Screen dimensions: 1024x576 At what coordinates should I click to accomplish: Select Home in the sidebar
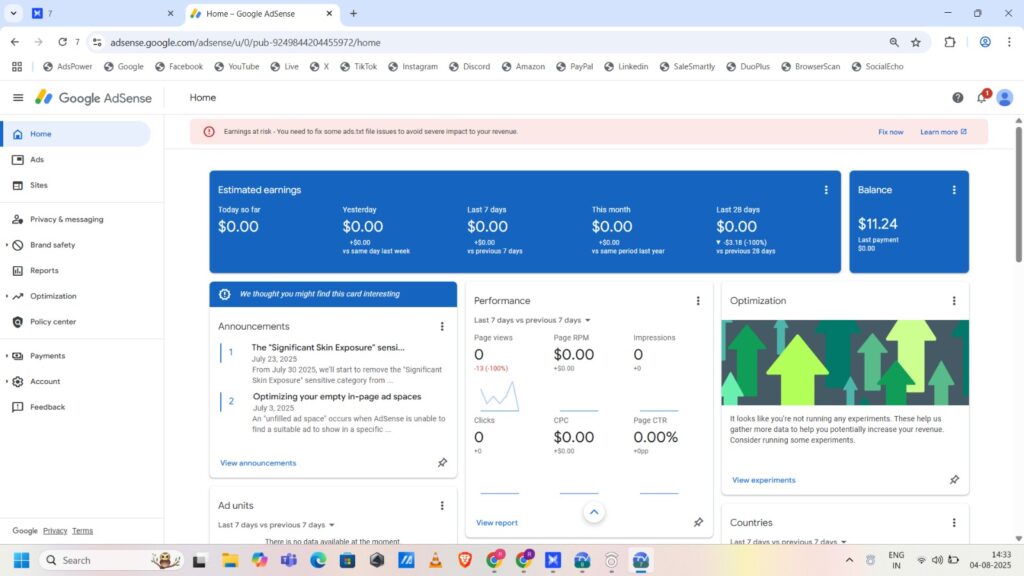coord(76,134)
